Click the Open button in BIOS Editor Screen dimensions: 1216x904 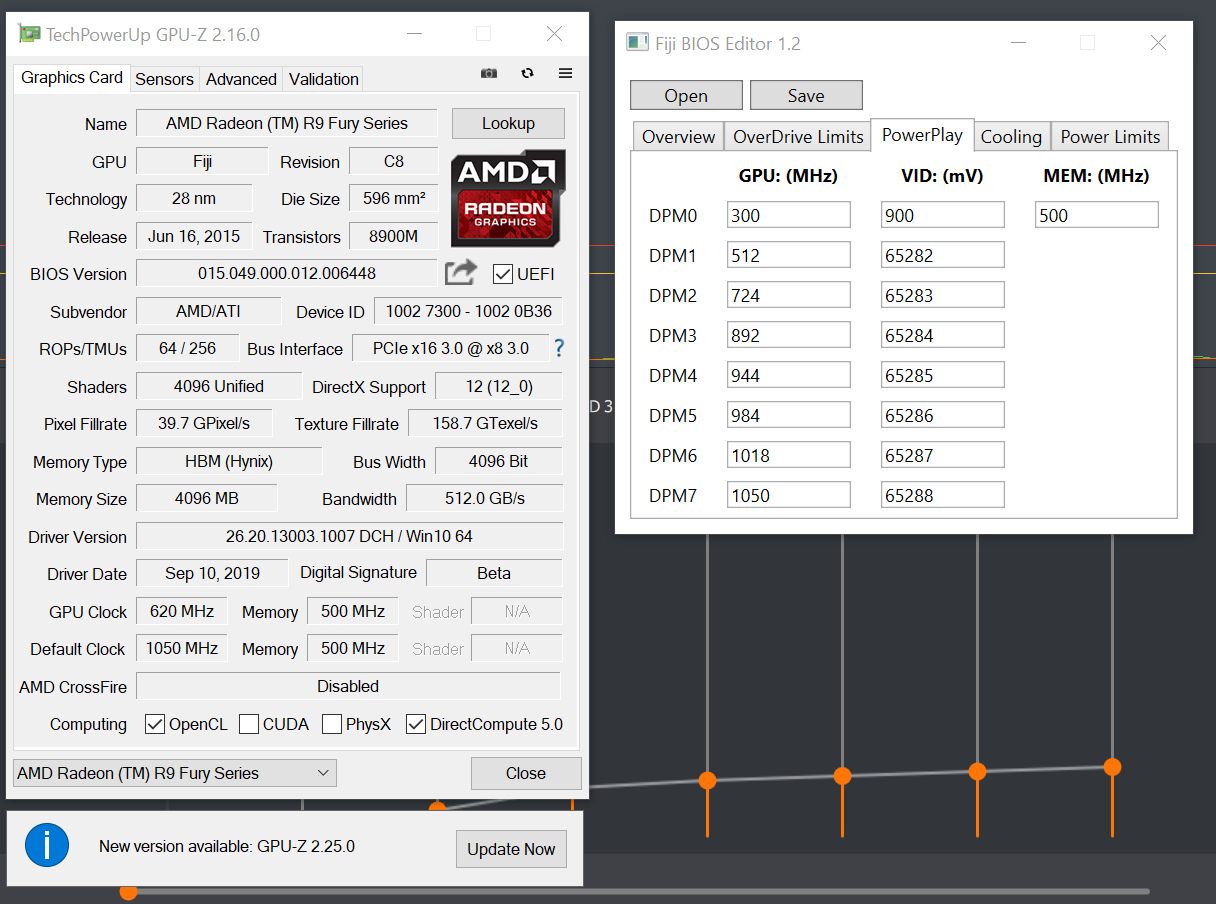click(686, 96)
